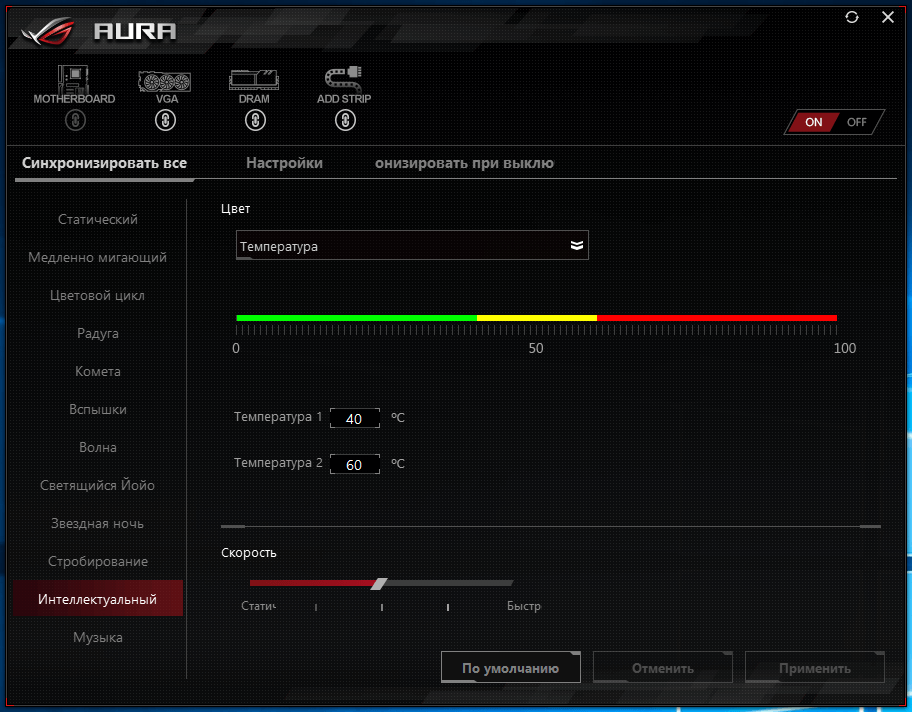Open the Температура color dropdown
Viewport: 912px width, 712px height.
tap(412, 246)
